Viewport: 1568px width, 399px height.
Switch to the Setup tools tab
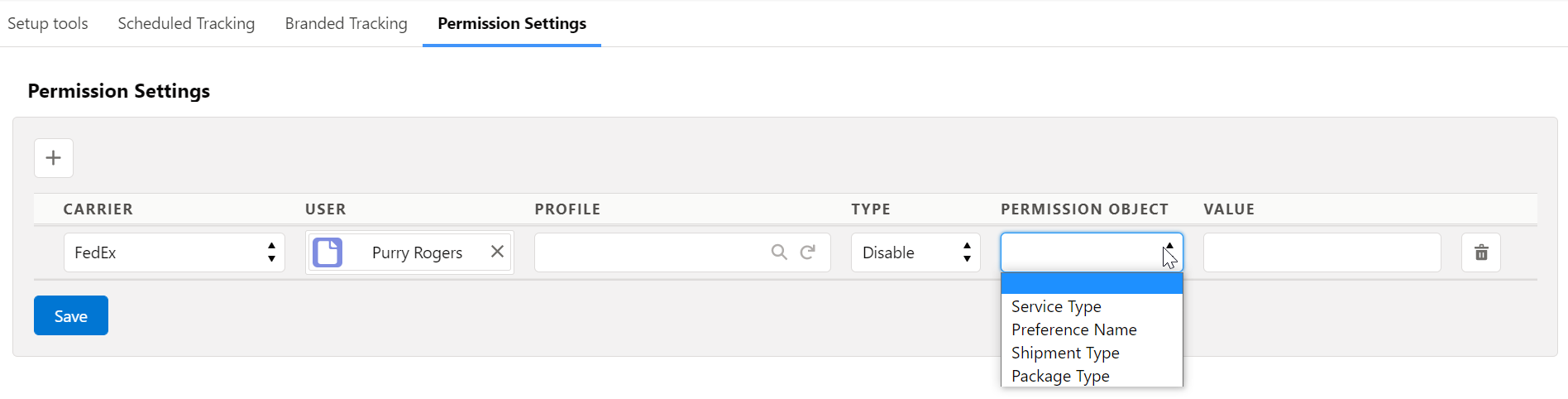(48, 23)
